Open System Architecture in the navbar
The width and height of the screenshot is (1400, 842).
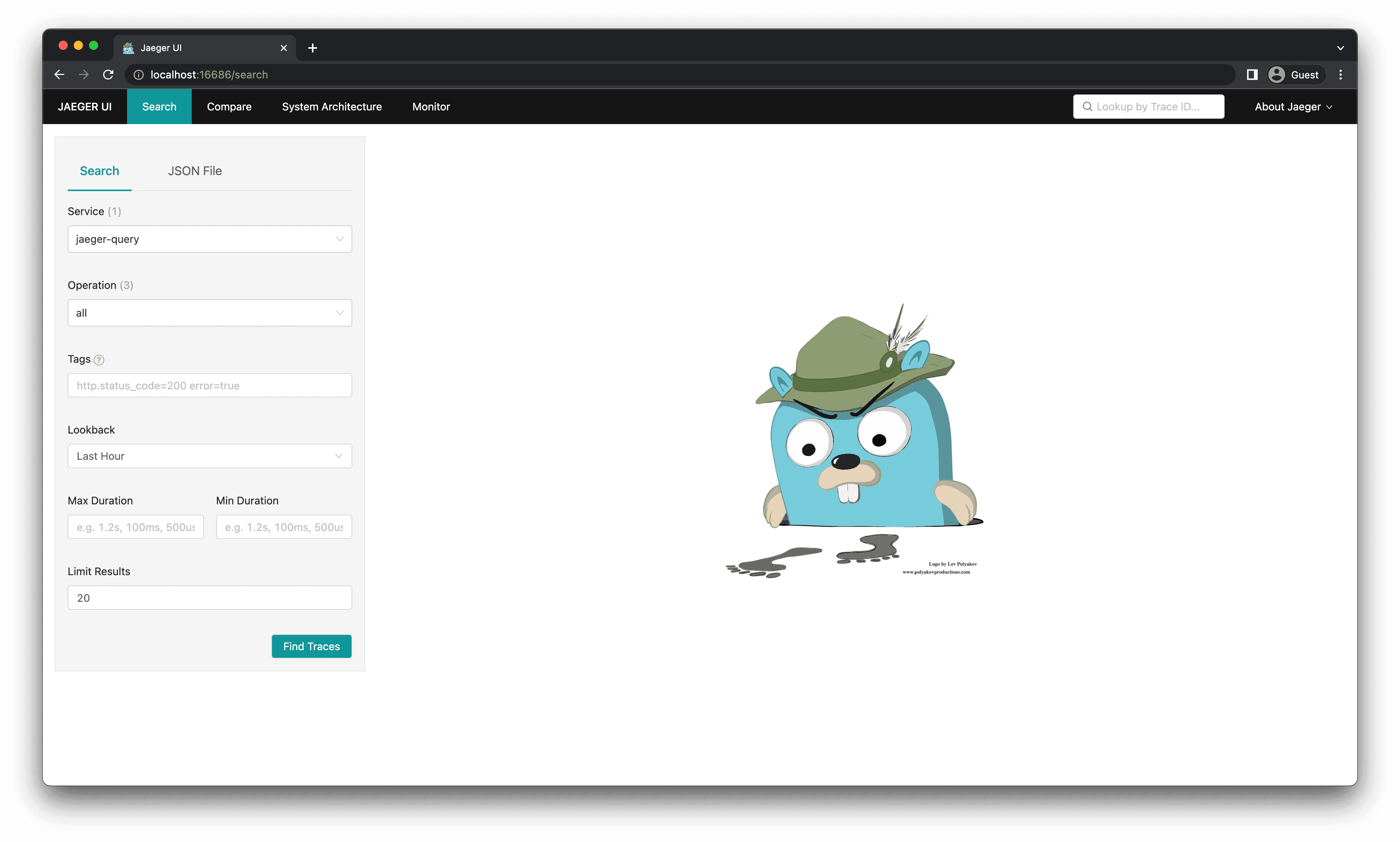point(332,107)
